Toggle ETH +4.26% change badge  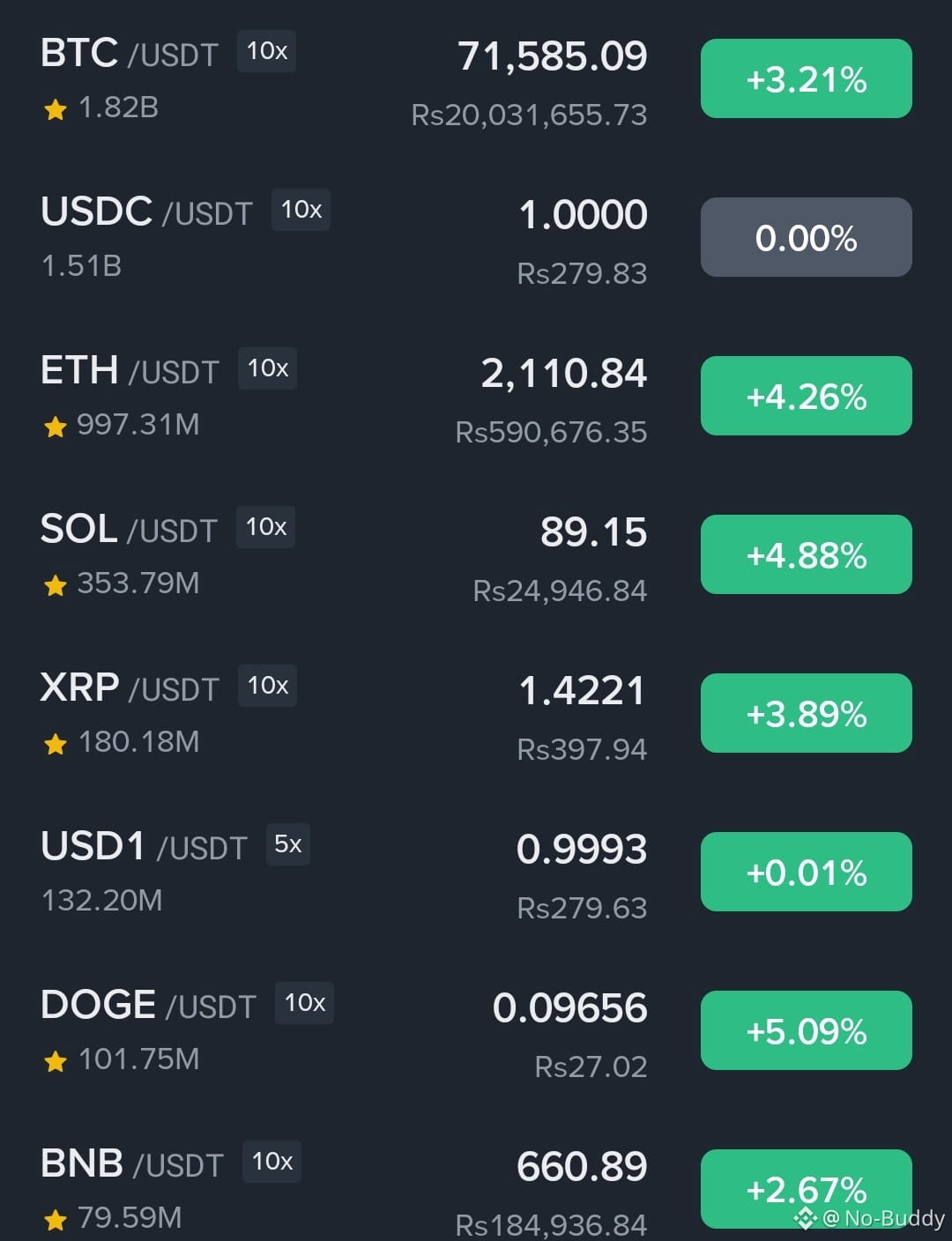tap(806, 397)
